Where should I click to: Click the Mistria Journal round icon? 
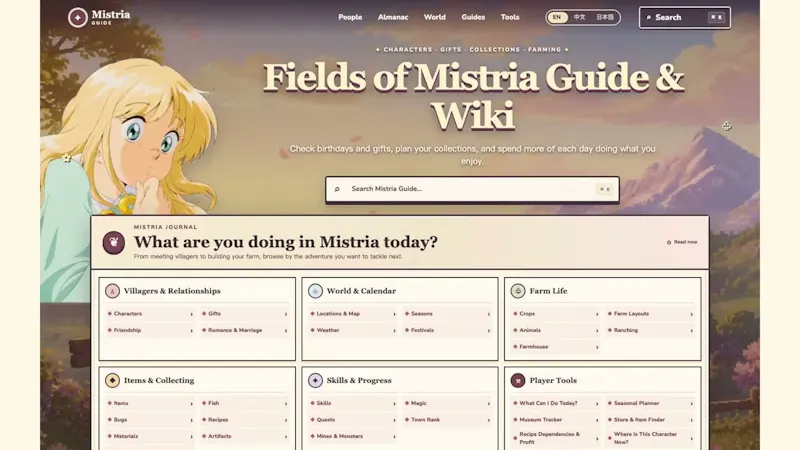click(x=114, y=243)
